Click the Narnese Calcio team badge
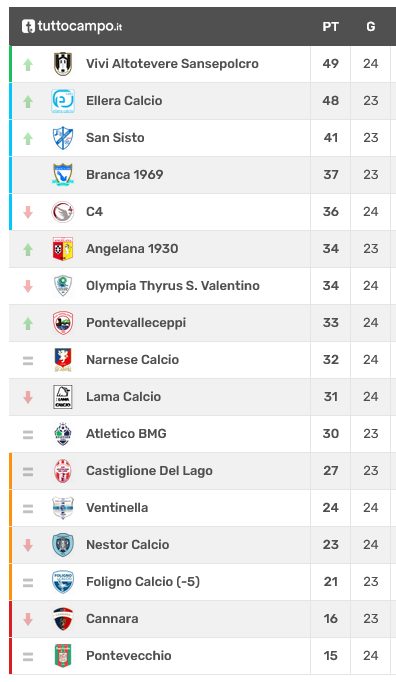 63,360
